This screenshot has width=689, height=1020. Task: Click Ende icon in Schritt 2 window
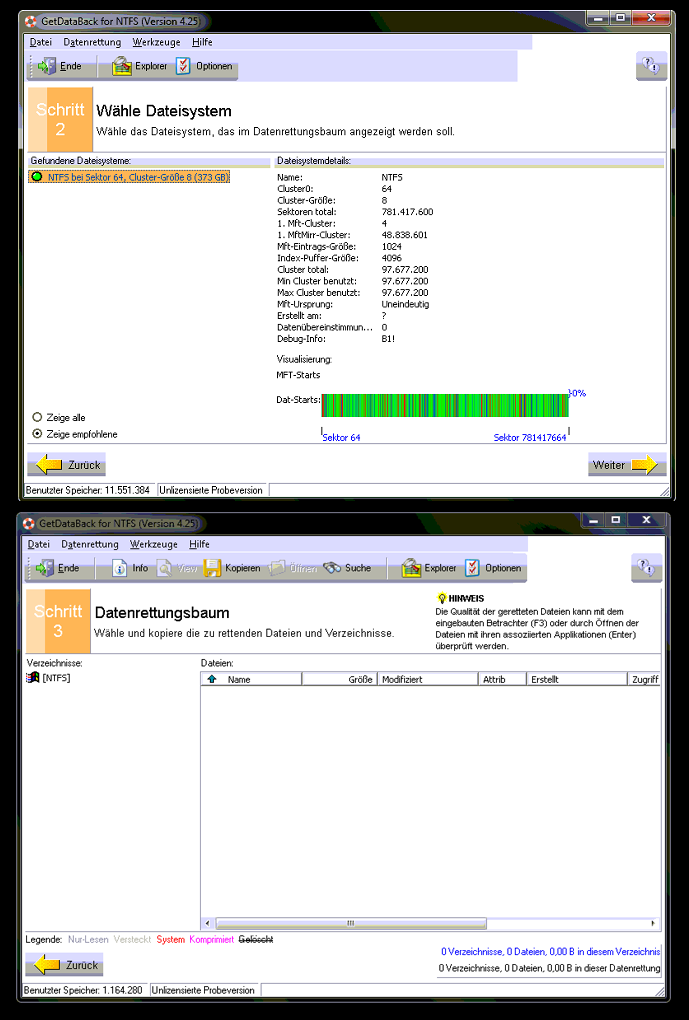(x=47, y=66)
